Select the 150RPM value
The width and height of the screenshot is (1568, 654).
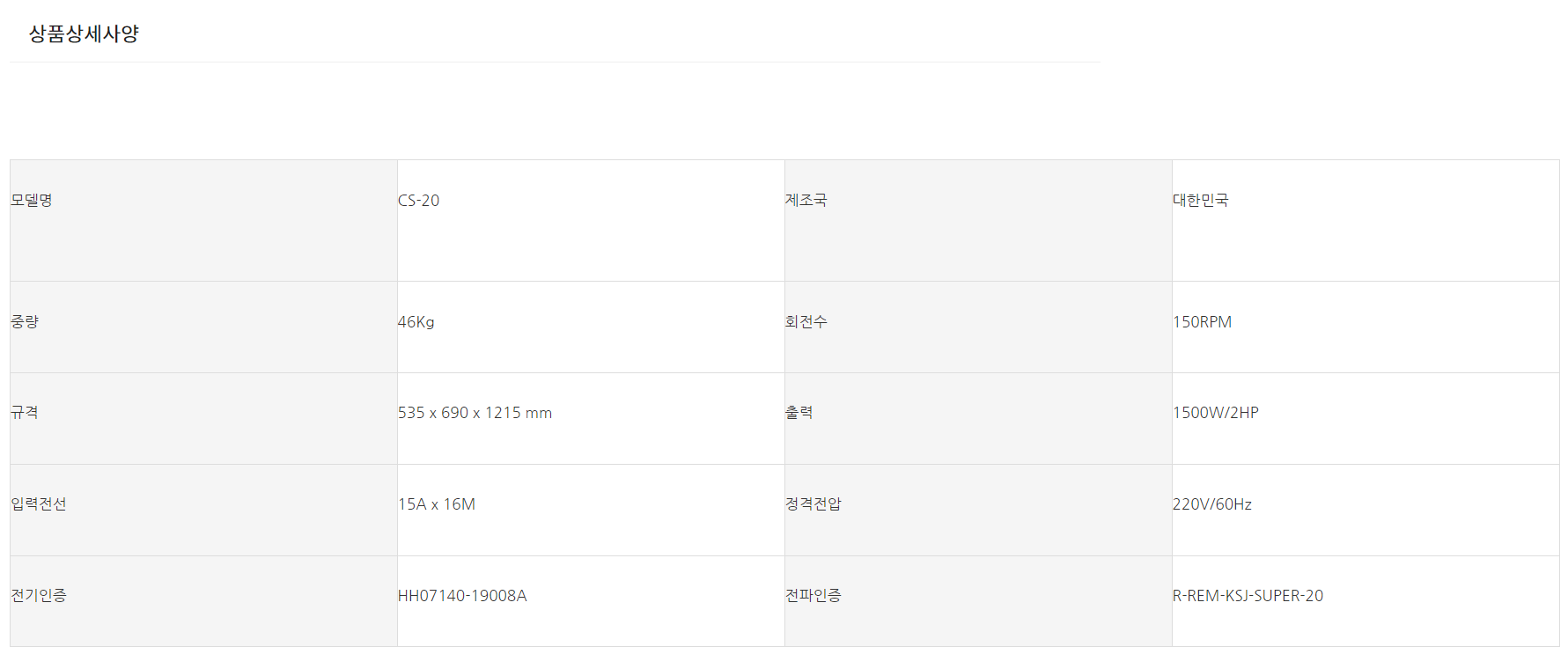[x=1202, y=322]
